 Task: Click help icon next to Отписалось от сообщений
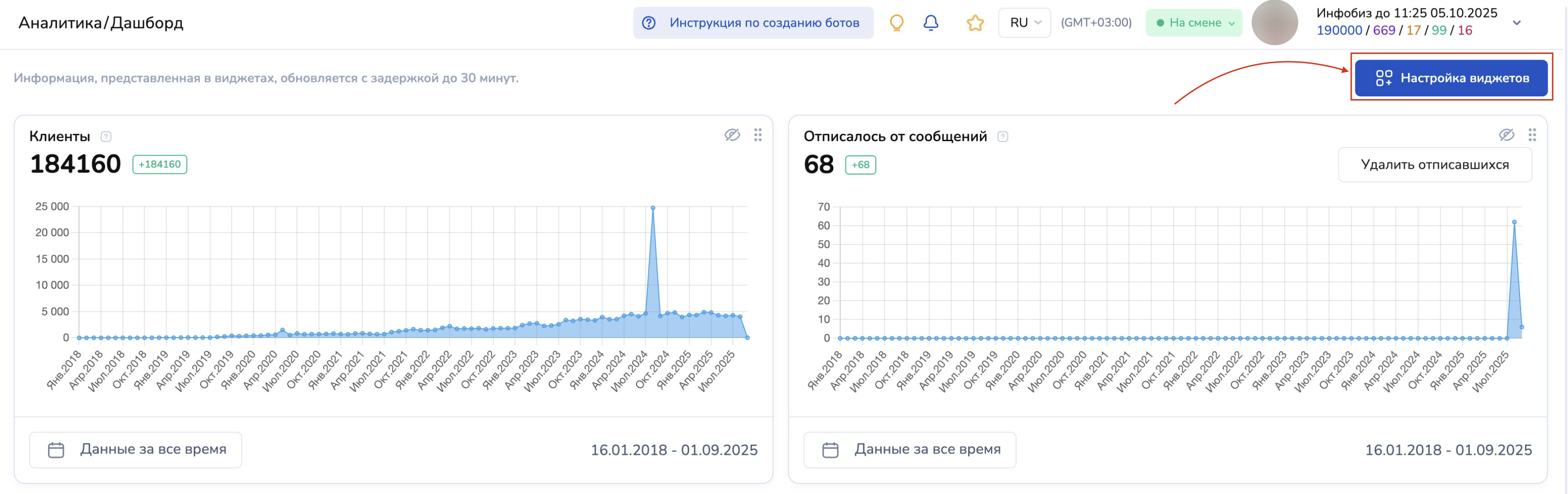tap(1003, 137)
